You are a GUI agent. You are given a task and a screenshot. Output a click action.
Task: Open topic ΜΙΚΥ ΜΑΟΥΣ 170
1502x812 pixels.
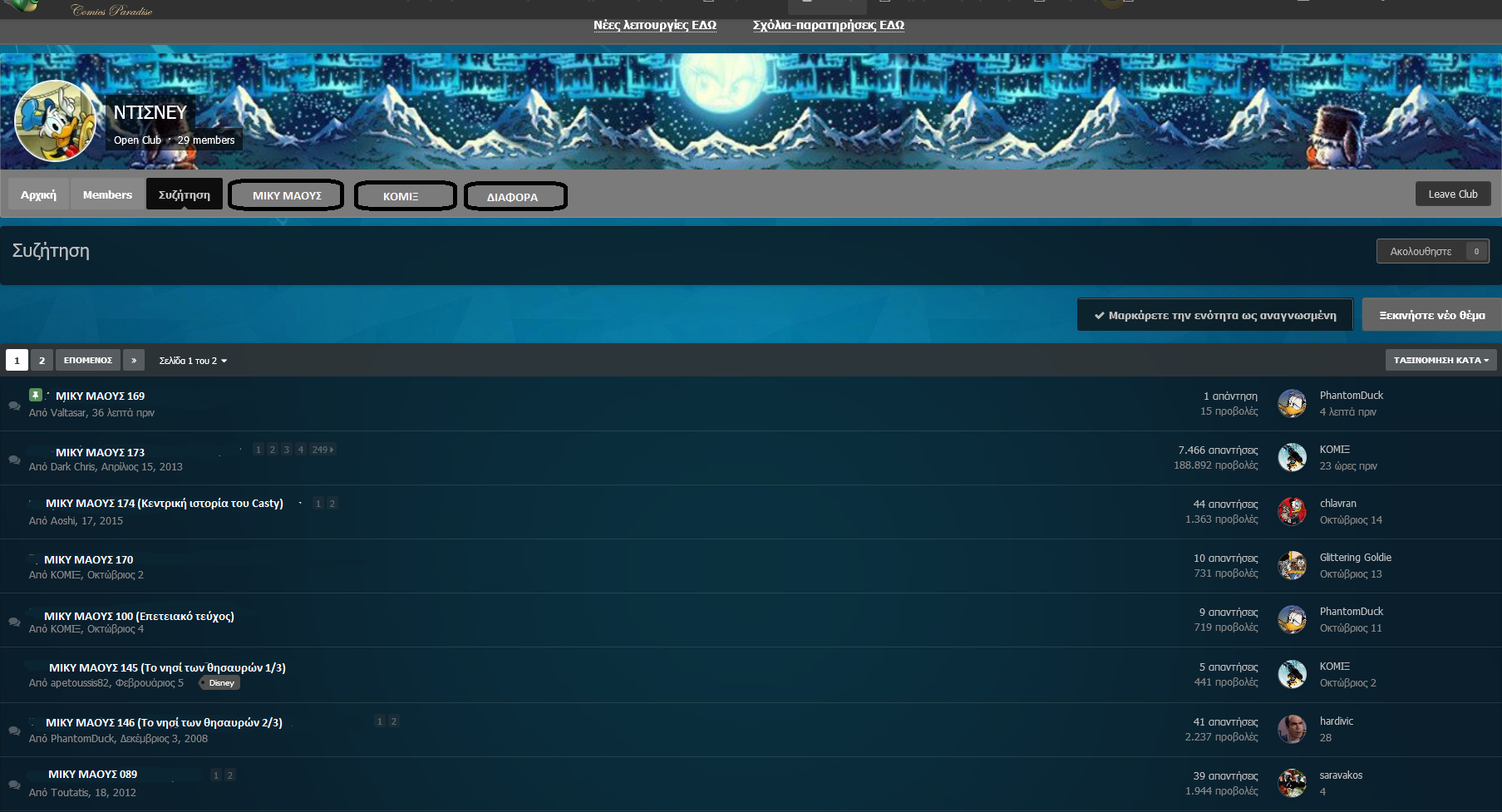88,559
